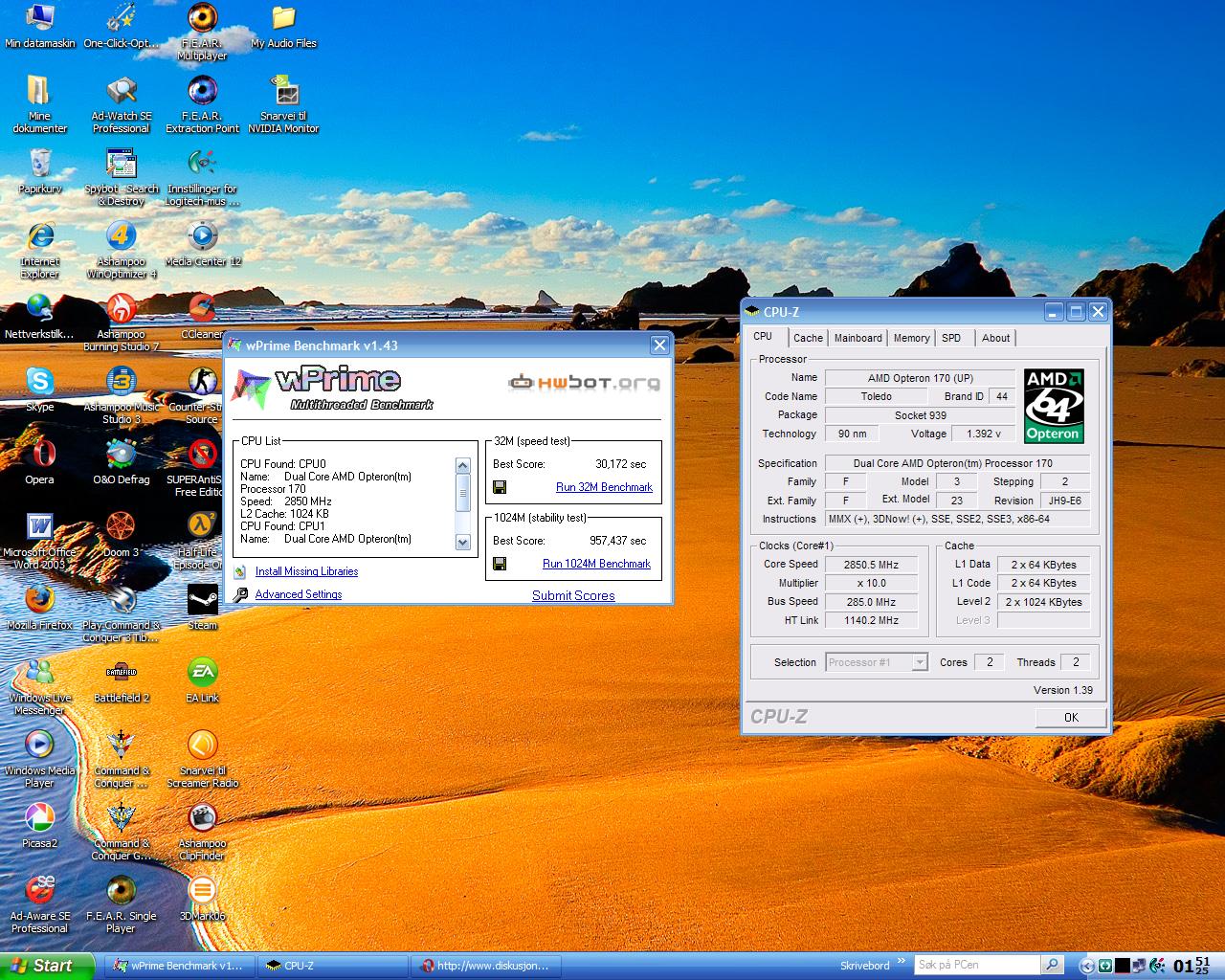
Task: Open One-Click-Optimizer desktop shortcut
Action: pos(121,18)
